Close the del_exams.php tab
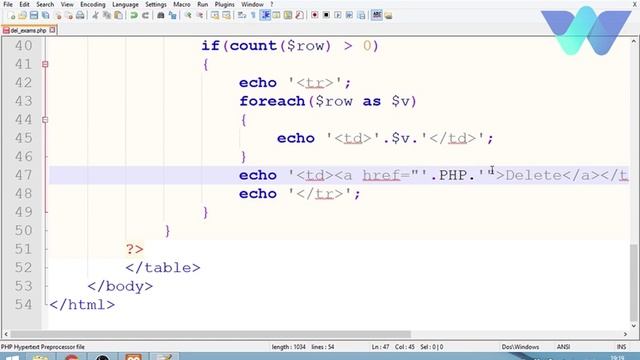Screen dimensions: 640x360 pos(52,30)
